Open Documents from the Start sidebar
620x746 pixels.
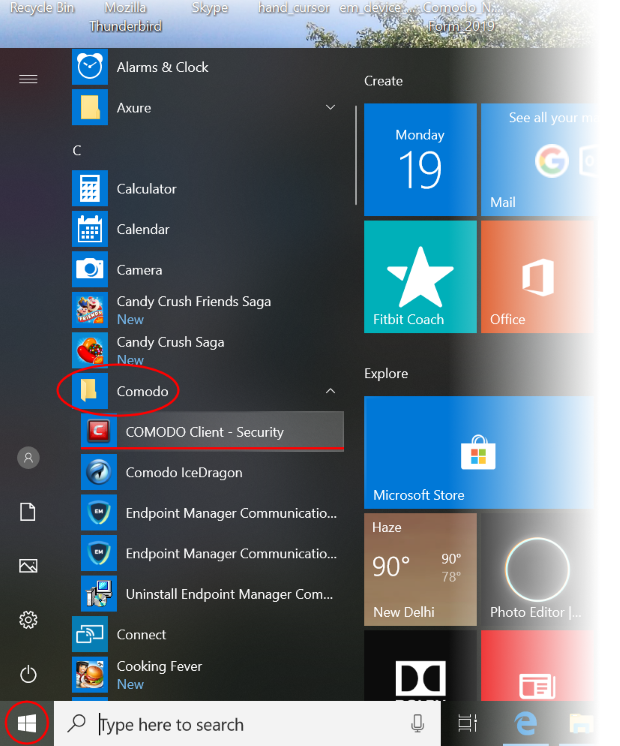tap(28, 512)
